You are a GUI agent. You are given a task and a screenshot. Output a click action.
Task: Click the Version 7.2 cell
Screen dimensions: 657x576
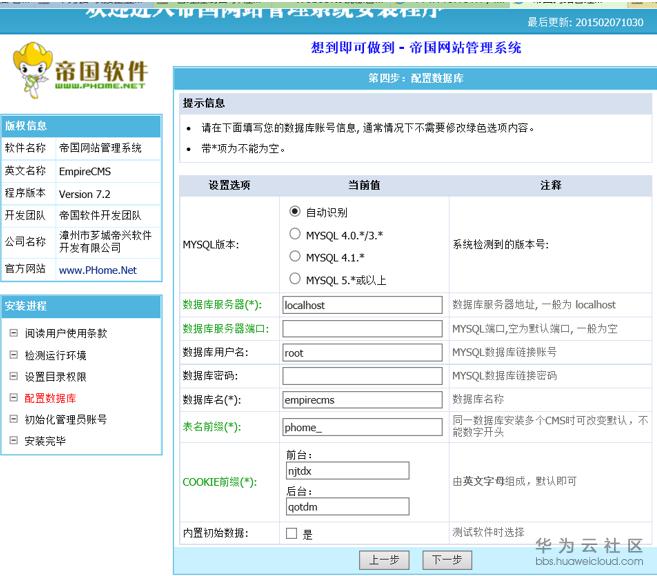pos(108,194)
